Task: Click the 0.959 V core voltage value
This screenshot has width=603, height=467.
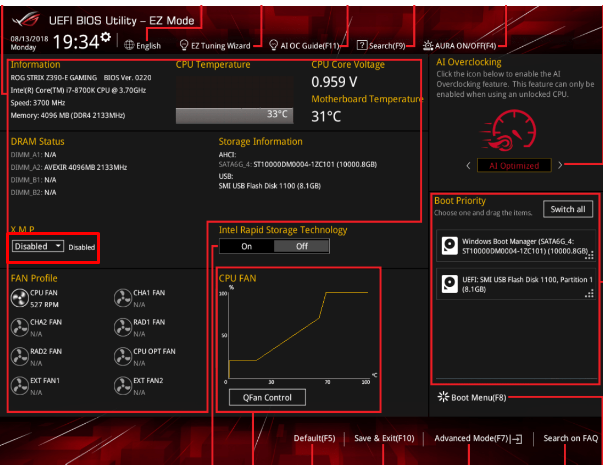Action: (x=334, y=82)
